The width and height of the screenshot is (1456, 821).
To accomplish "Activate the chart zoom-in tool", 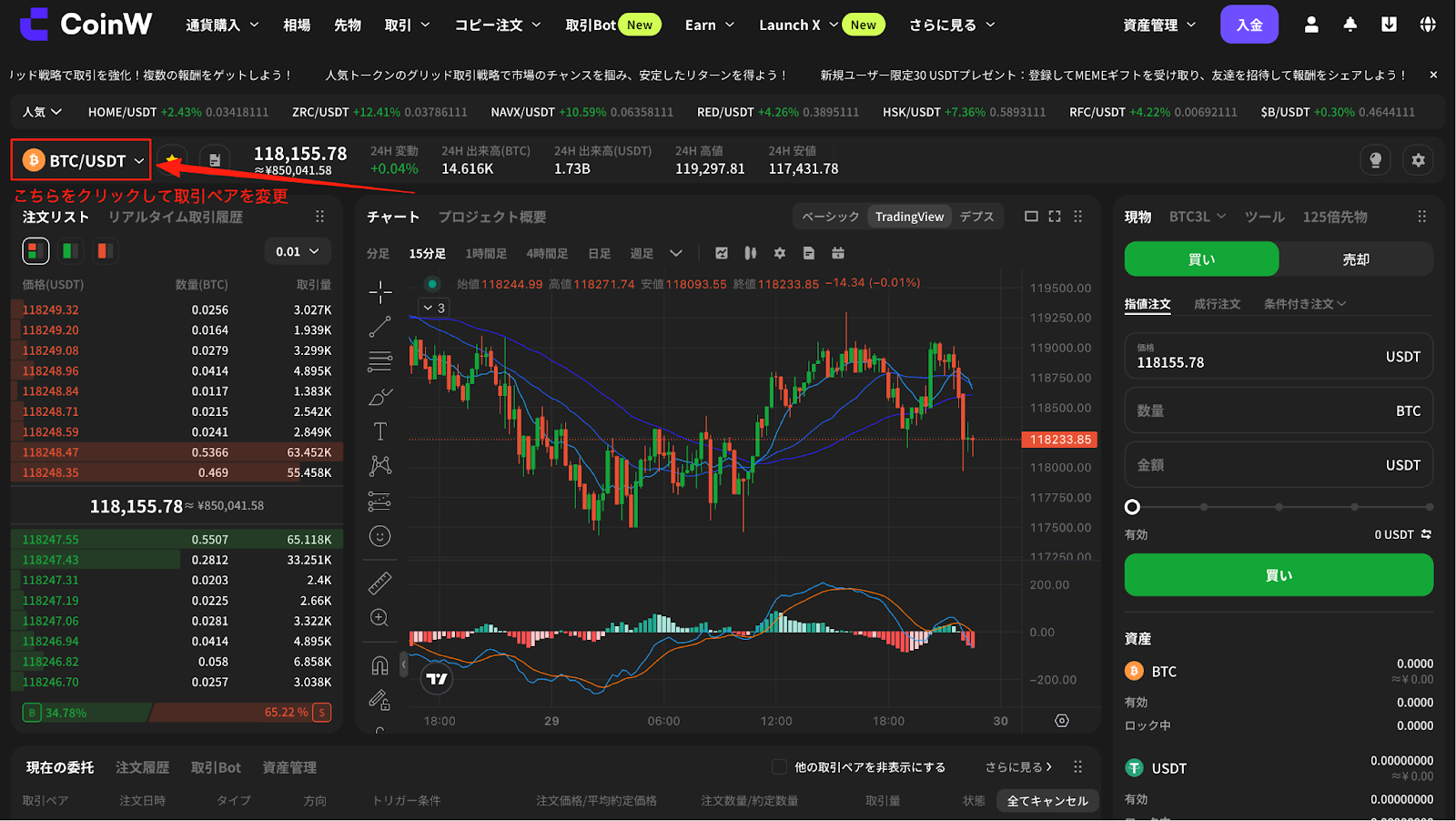I will tap(380, 618).
